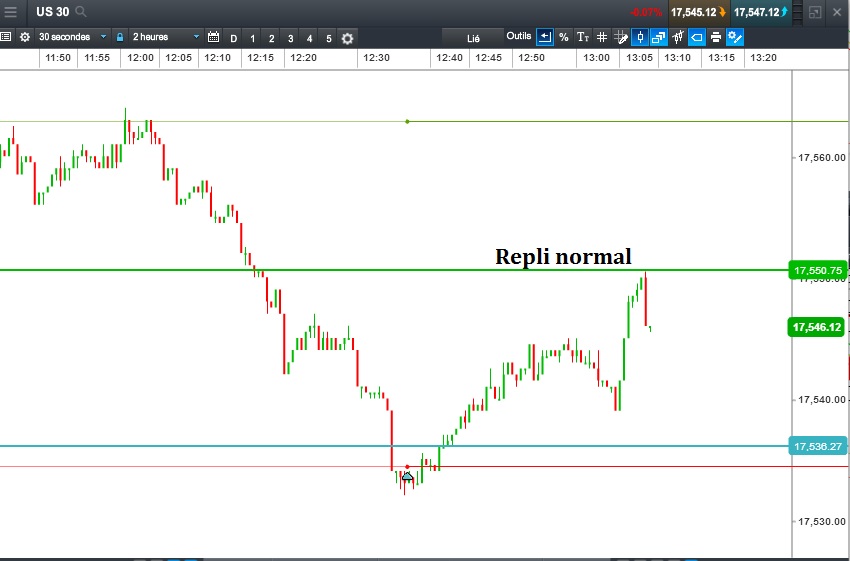Toggle the grid lines icon
The height and width of the screenshot is (561, 850).
point(602,37)
